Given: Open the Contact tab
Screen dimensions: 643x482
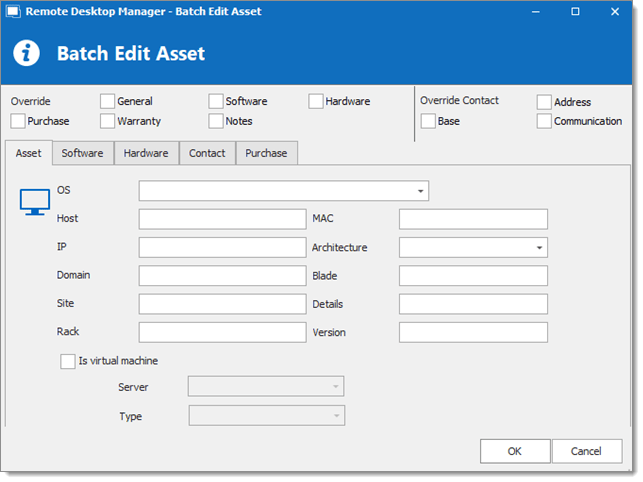Looking at the screenshot, I should [x=207, y=153].
